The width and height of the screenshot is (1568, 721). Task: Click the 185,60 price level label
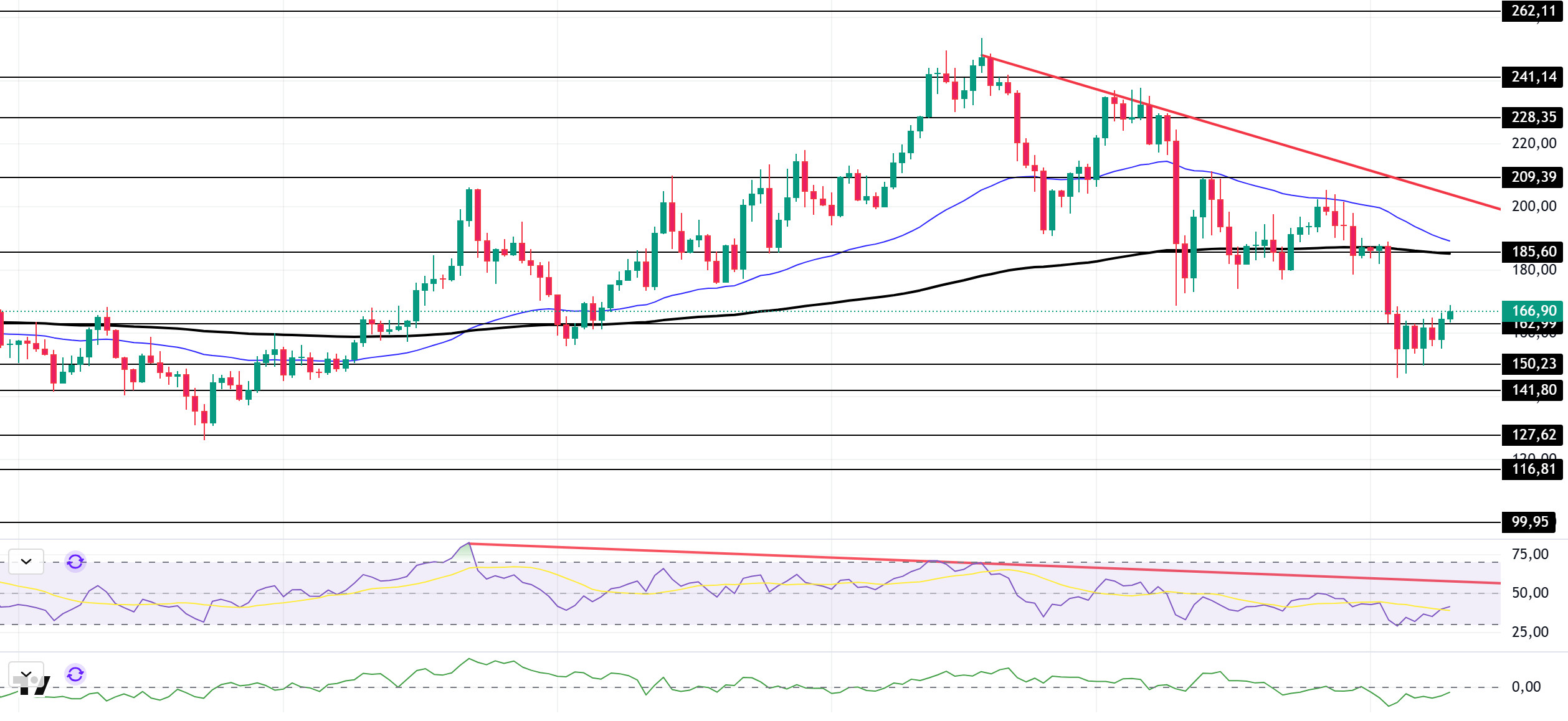(1533, 252)
